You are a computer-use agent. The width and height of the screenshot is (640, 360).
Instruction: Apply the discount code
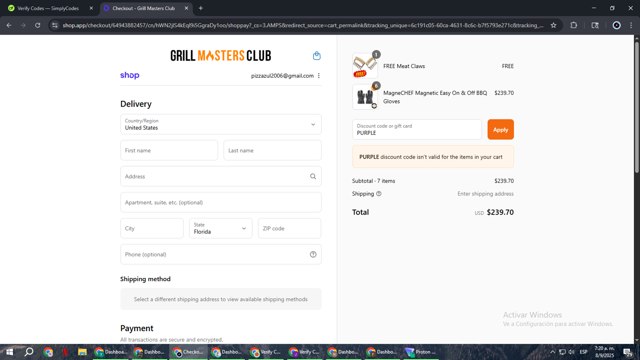coord(500,130)
